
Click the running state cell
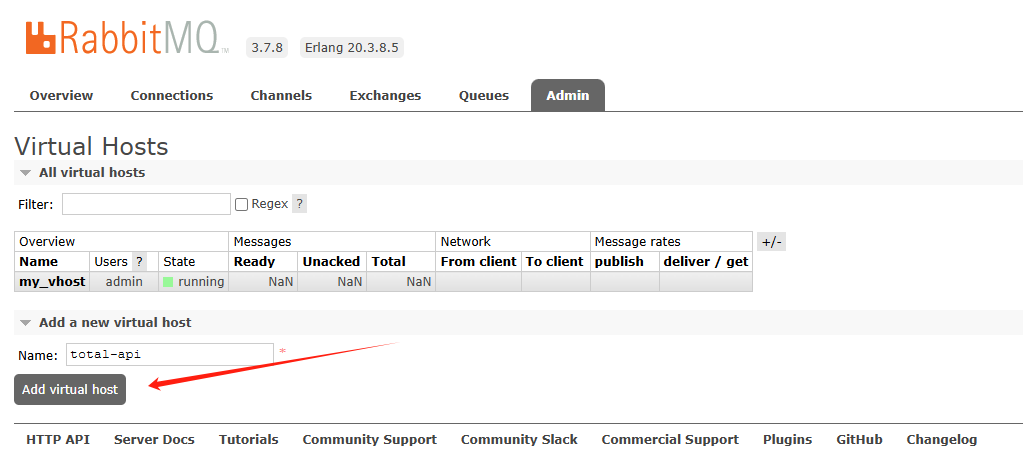(194, 282)
